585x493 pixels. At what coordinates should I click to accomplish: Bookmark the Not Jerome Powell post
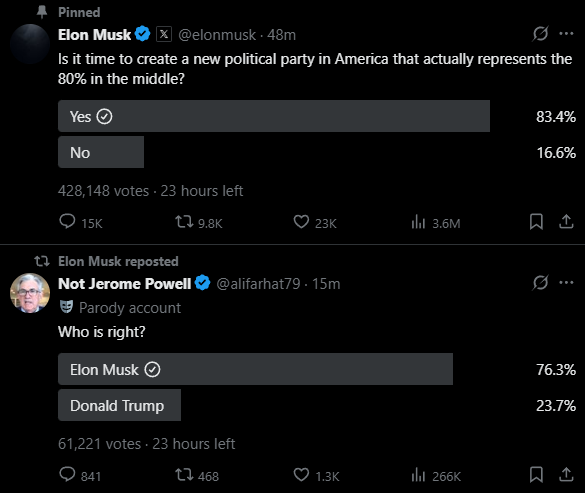tap(536, 475)
